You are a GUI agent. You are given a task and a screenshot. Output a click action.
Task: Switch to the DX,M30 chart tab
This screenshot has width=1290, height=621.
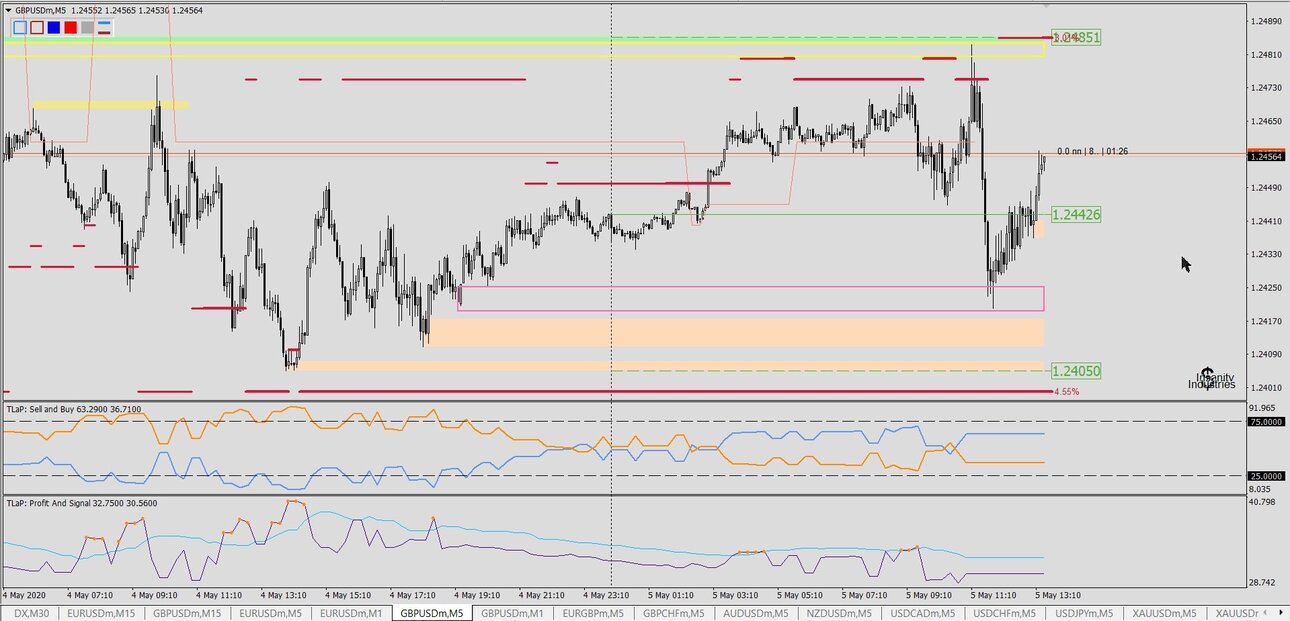32,613
